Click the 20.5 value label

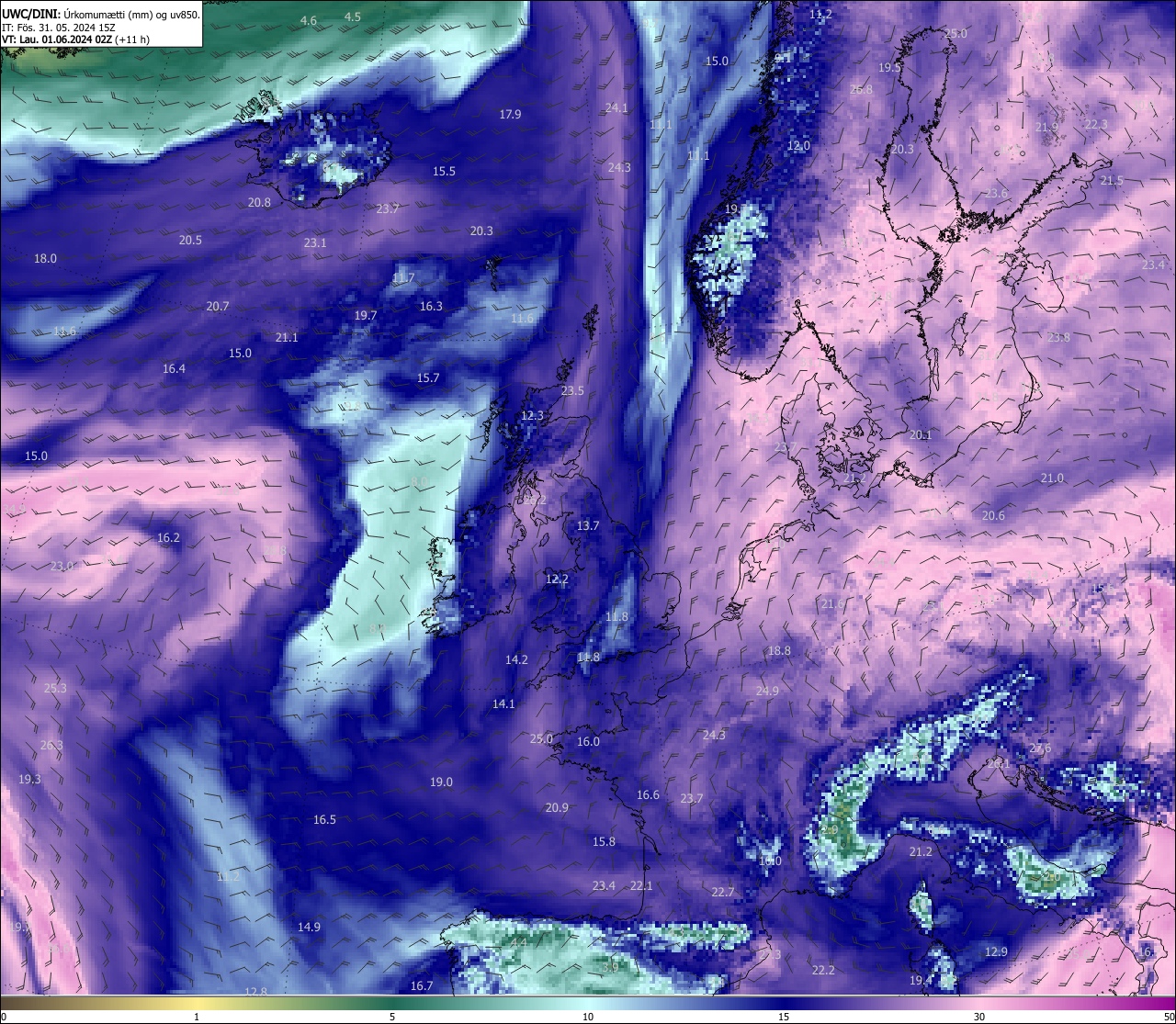[190, 240]
